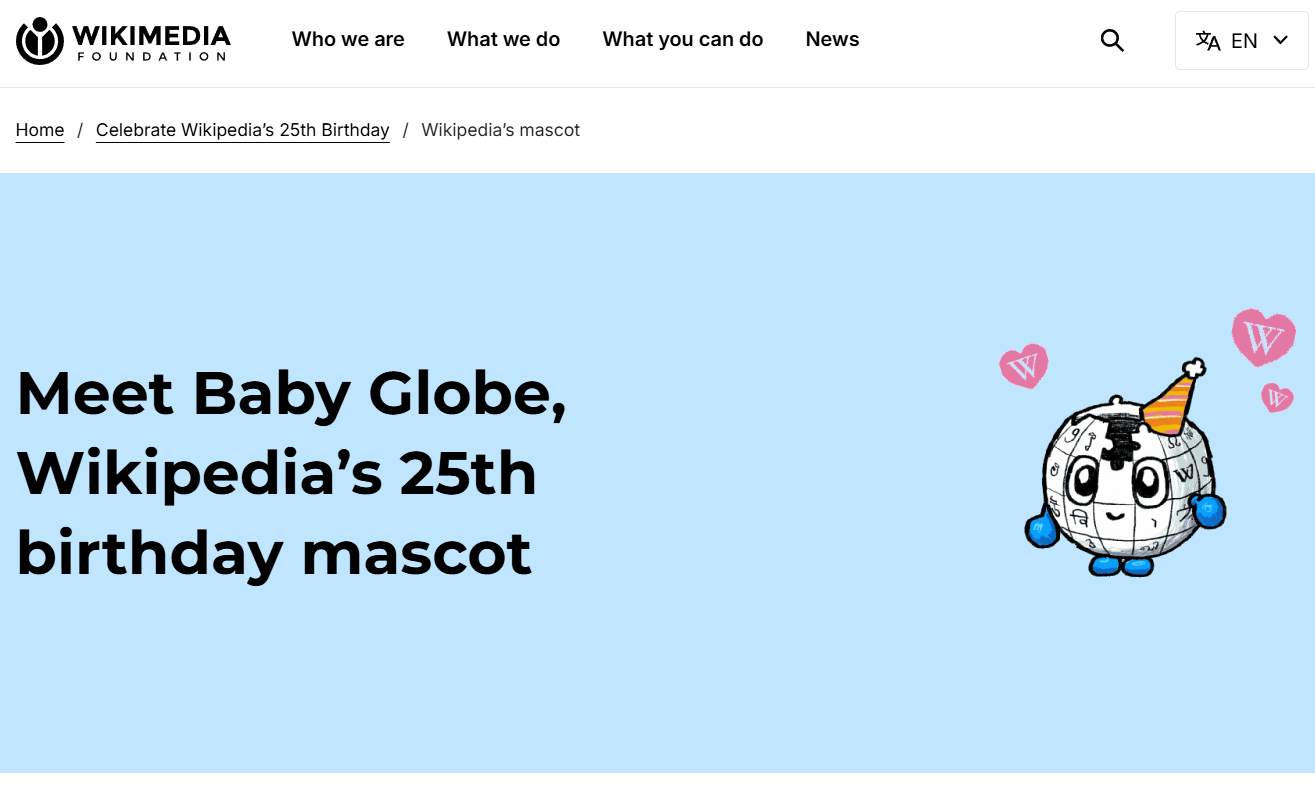
Task: Open the 'What we do' menu
Action: [x=503, y=40]
